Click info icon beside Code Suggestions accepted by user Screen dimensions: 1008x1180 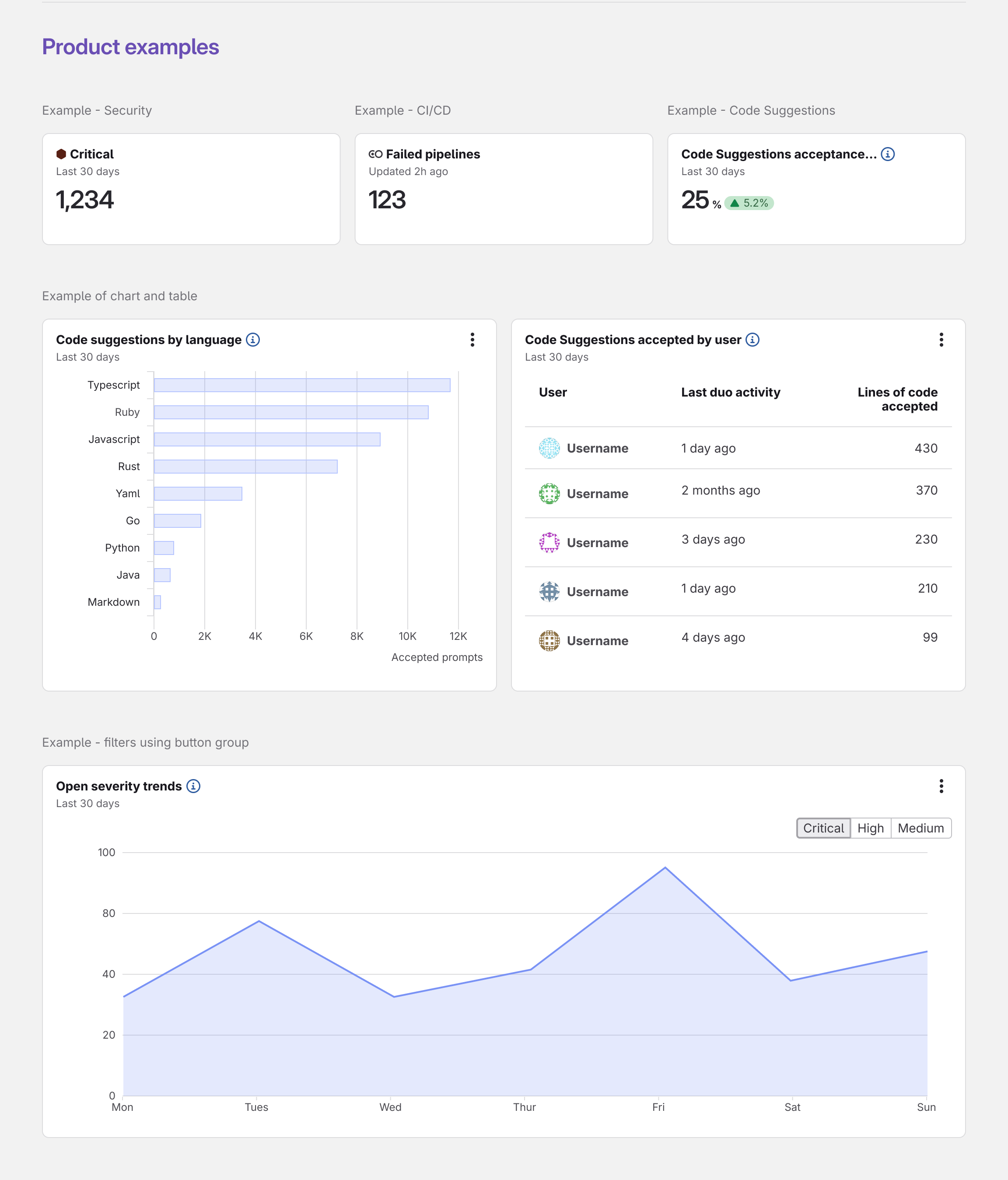(x=752, y=339)
